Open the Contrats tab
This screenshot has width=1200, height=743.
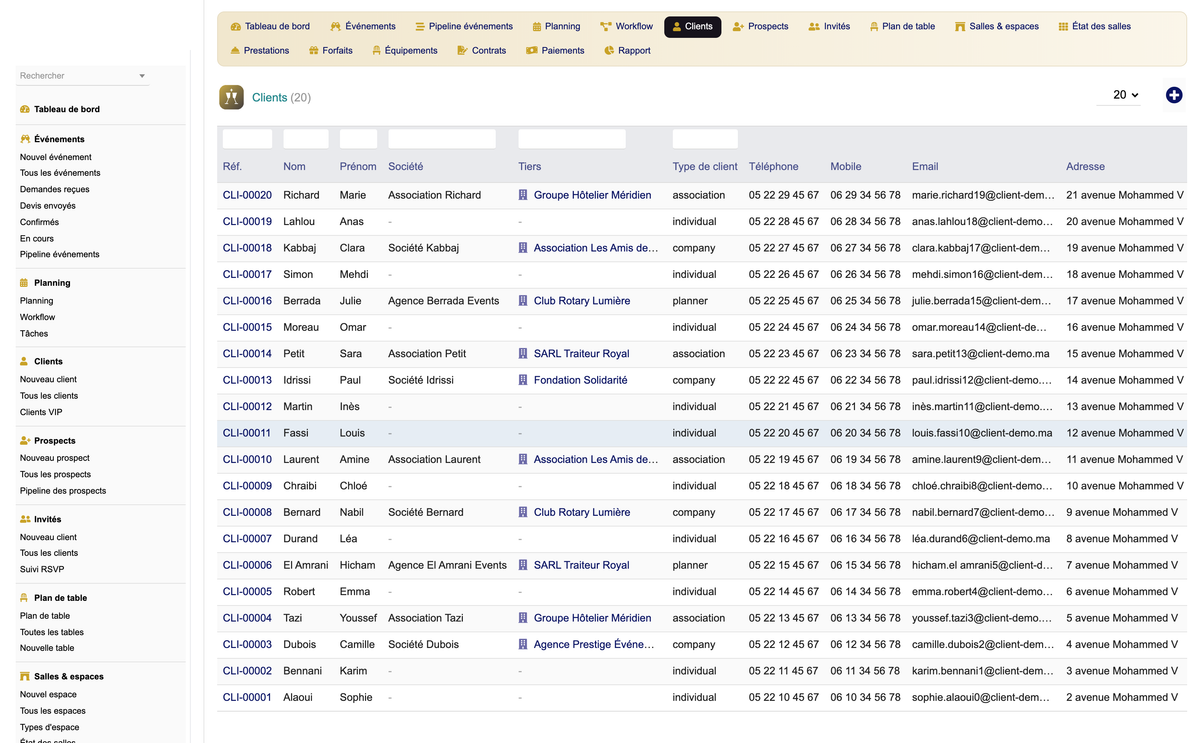coord(481,50)
